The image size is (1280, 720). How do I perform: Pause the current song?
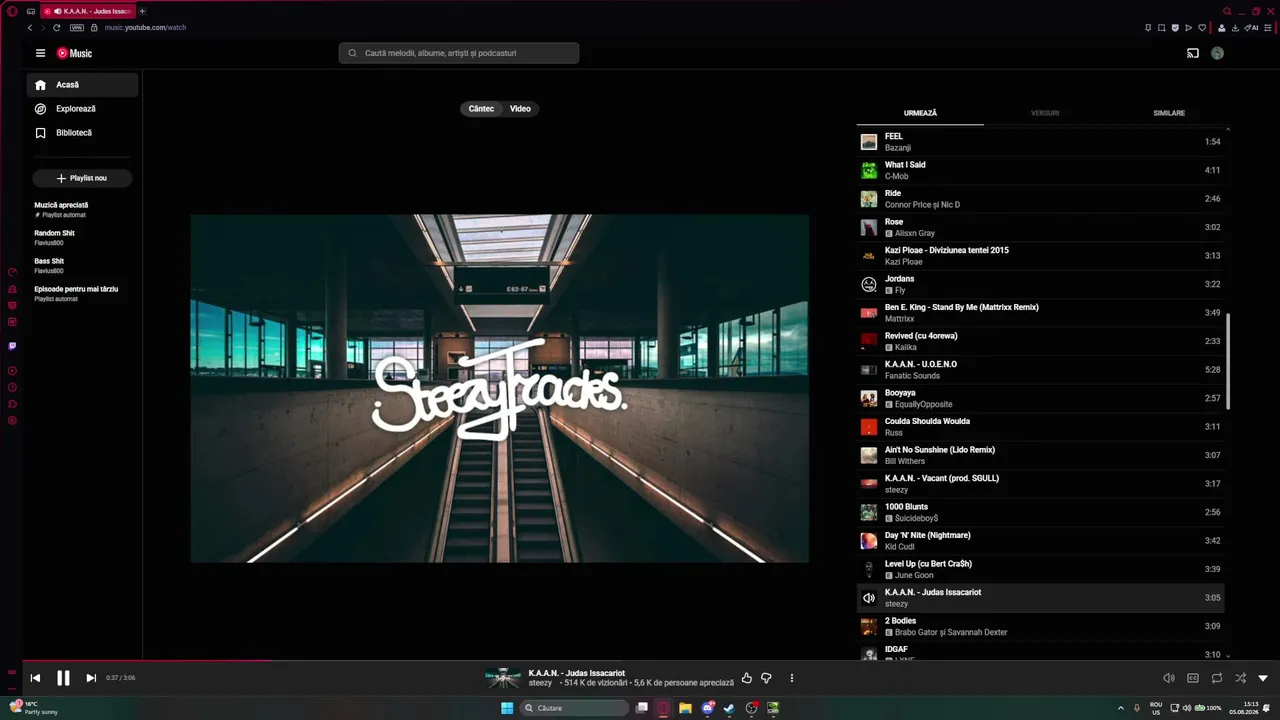click(x=63, y=678)
